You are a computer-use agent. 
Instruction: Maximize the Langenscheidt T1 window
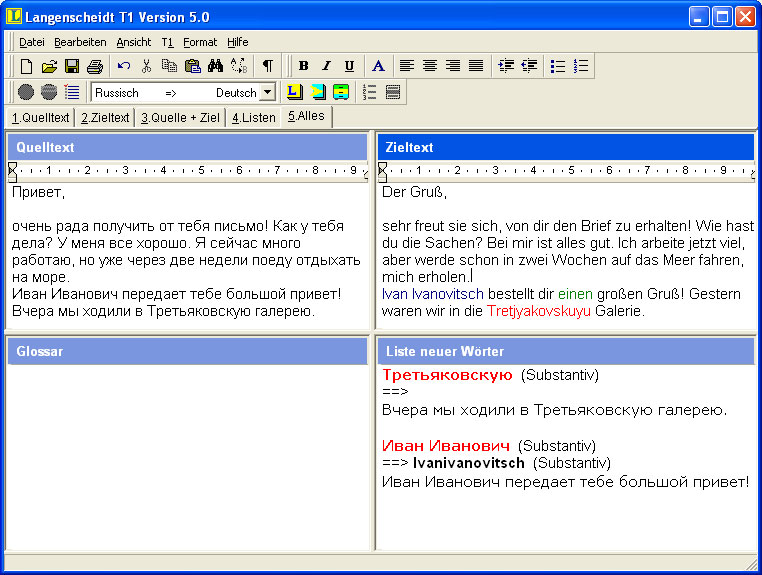click(x=722, y=17)
